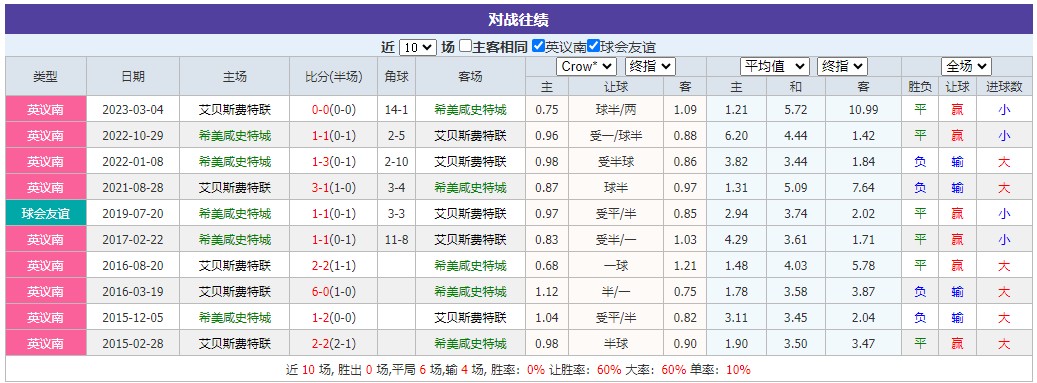Screen dimensions: 1037x383
Task: Click 艾贝斯费特联 home team on 2023-03-04
Action: click(235, 110)
